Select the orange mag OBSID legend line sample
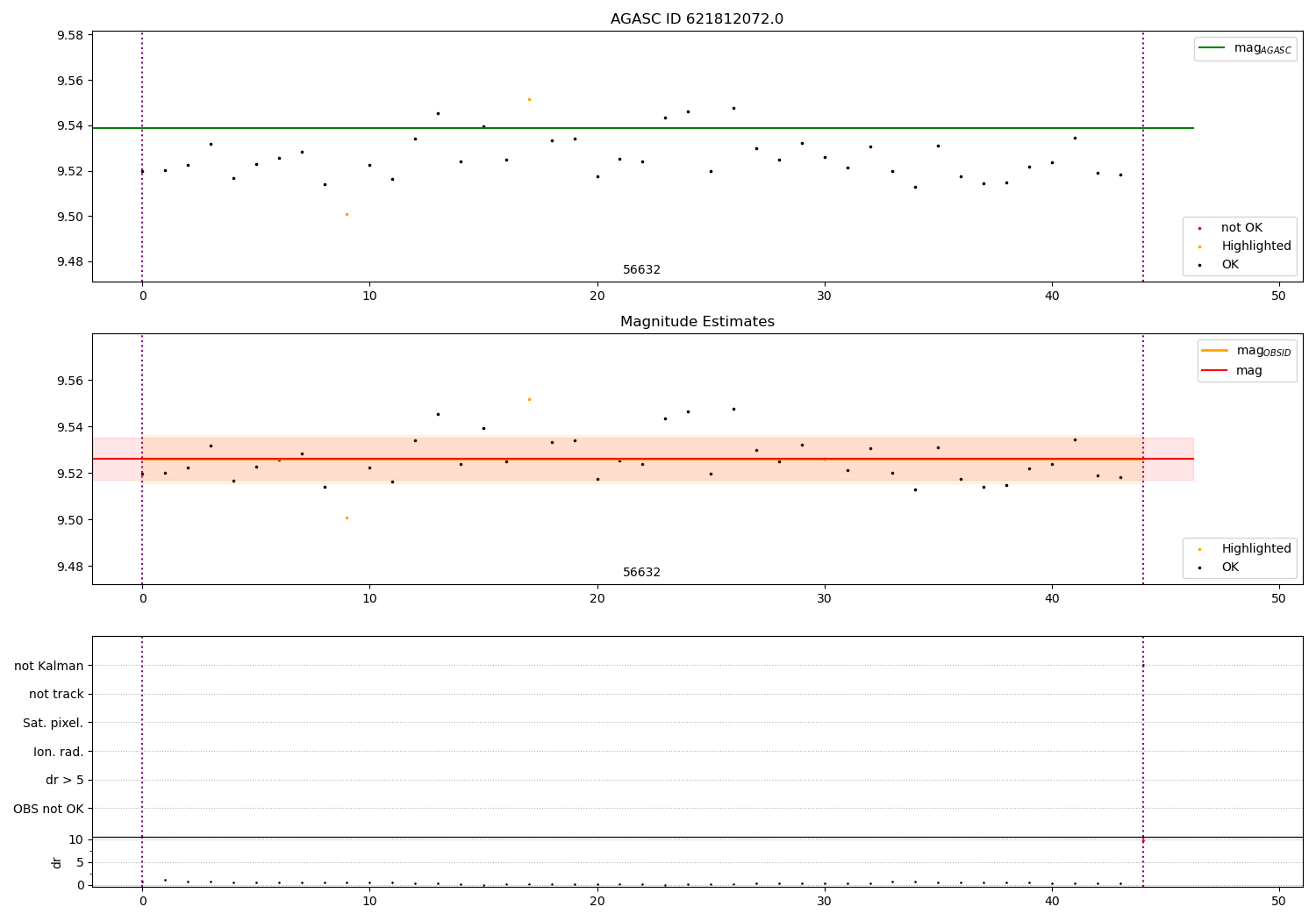The height and width of the screenshot is (921, 1316). (x=1215, y=351)
